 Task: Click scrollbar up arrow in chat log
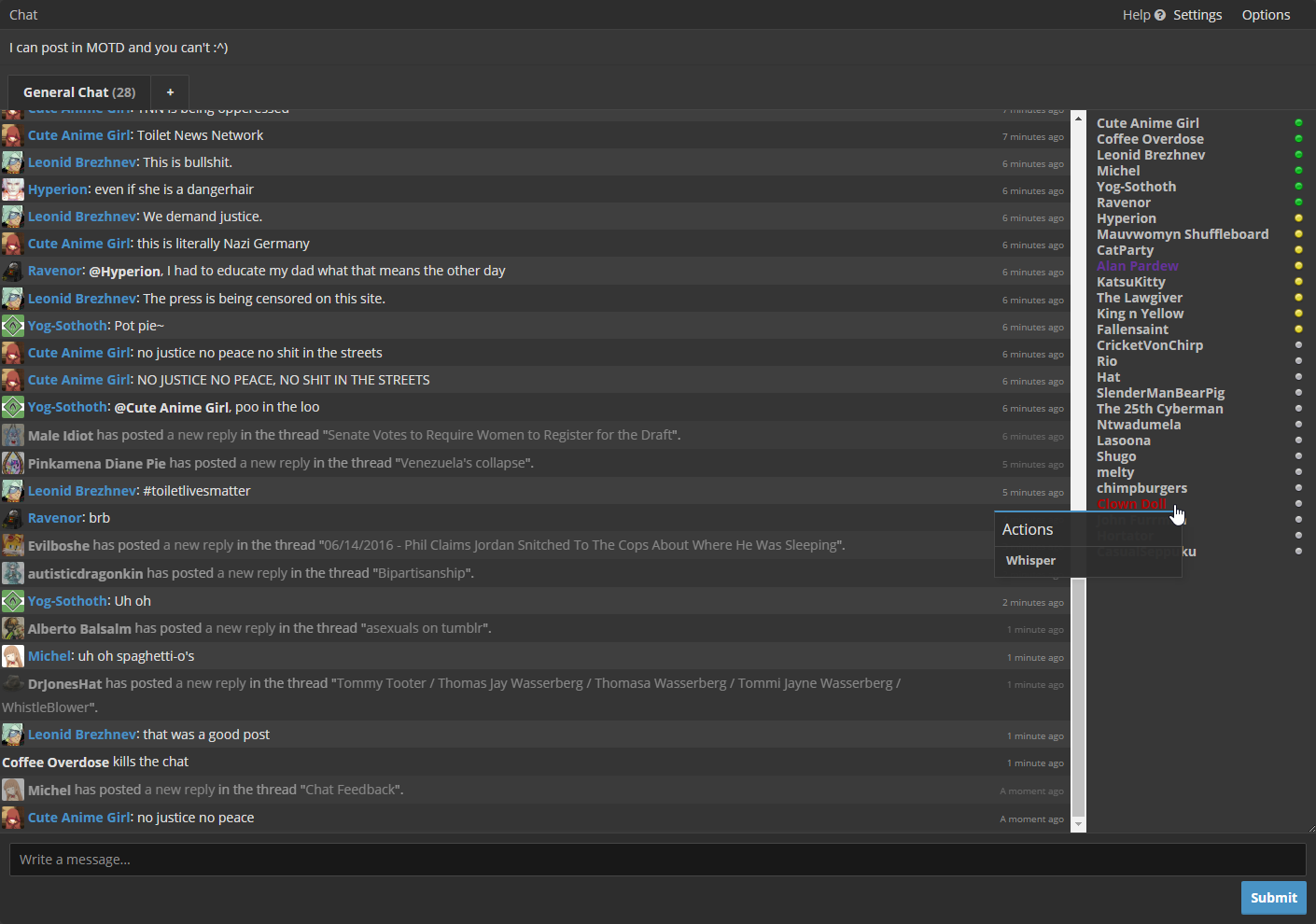1079,119
